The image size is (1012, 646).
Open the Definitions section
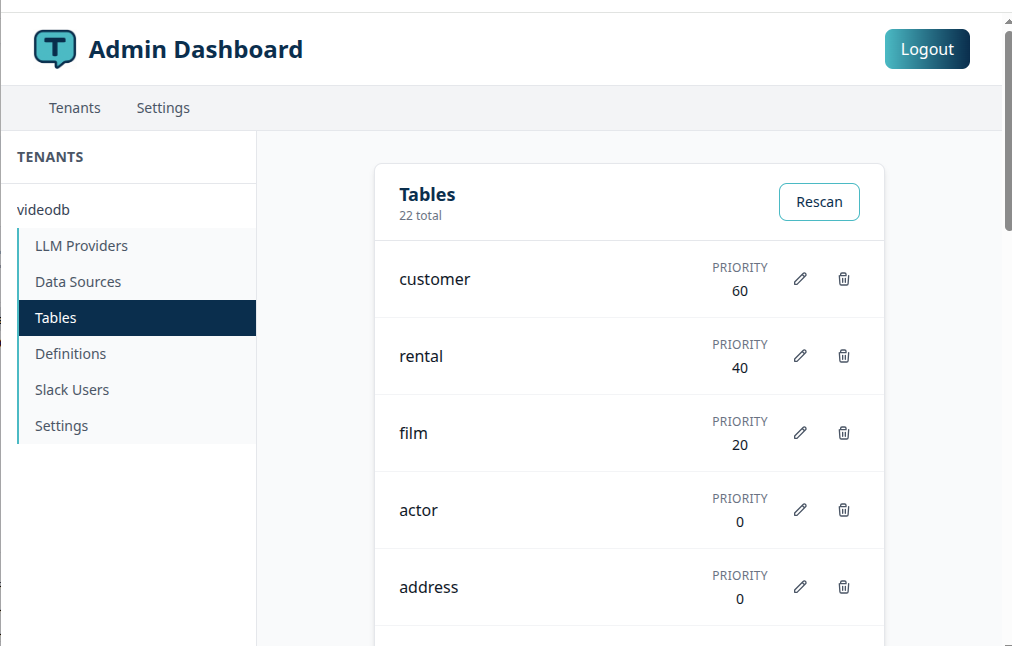70,353
